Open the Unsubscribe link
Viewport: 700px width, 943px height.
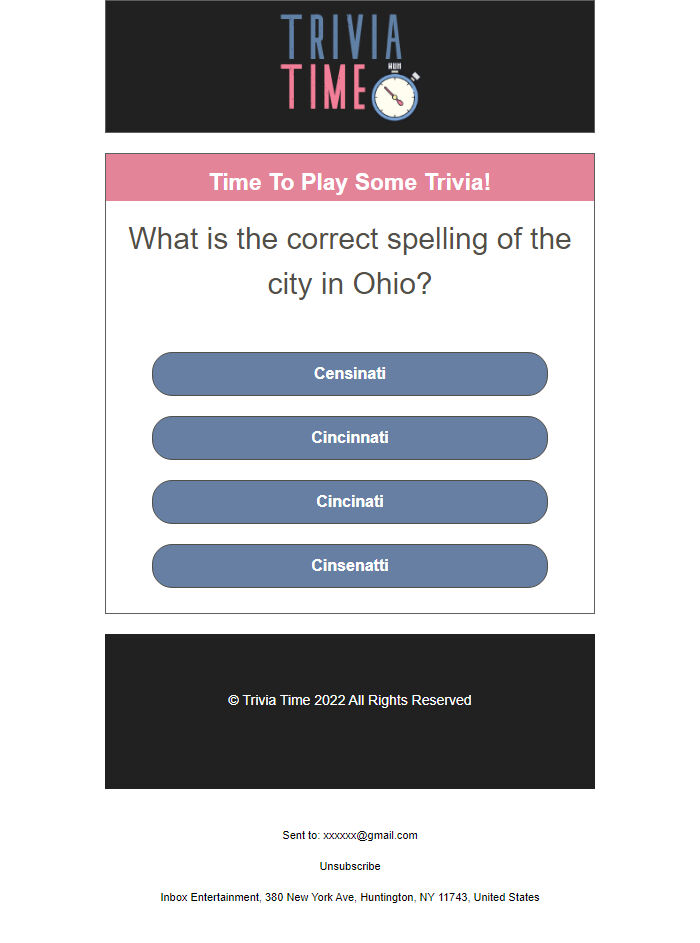pyautogui.click(x=349, y=866)
